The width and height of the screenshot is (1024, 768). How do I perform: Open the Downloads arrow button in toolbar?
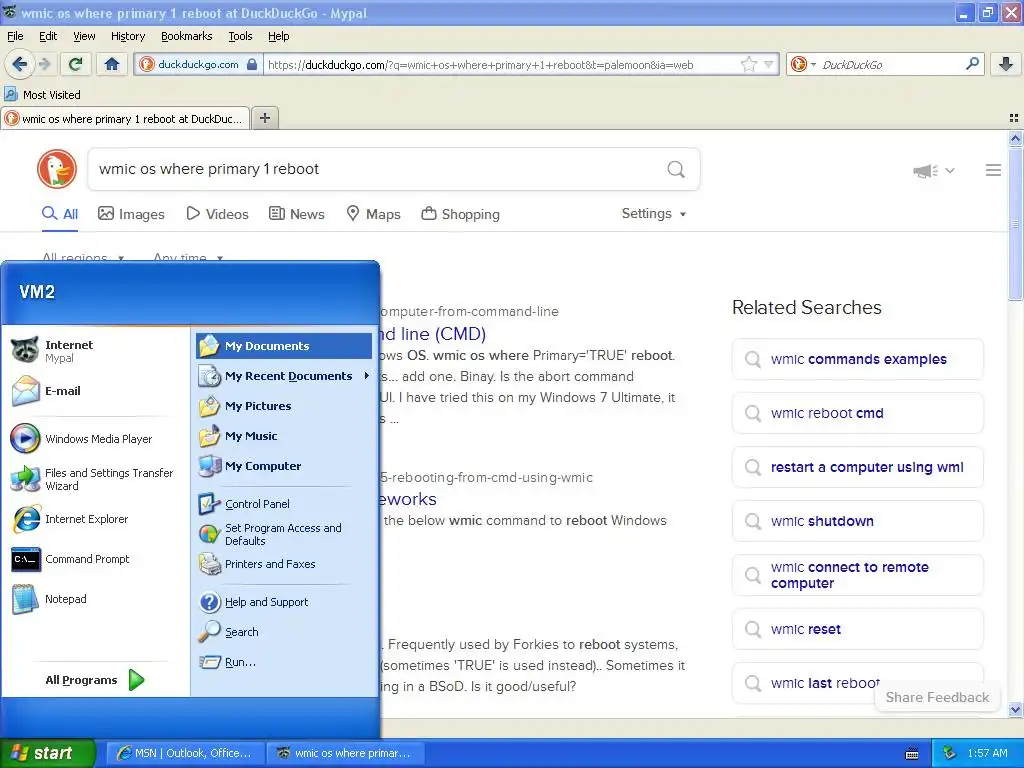click(x=1006, y=64)
